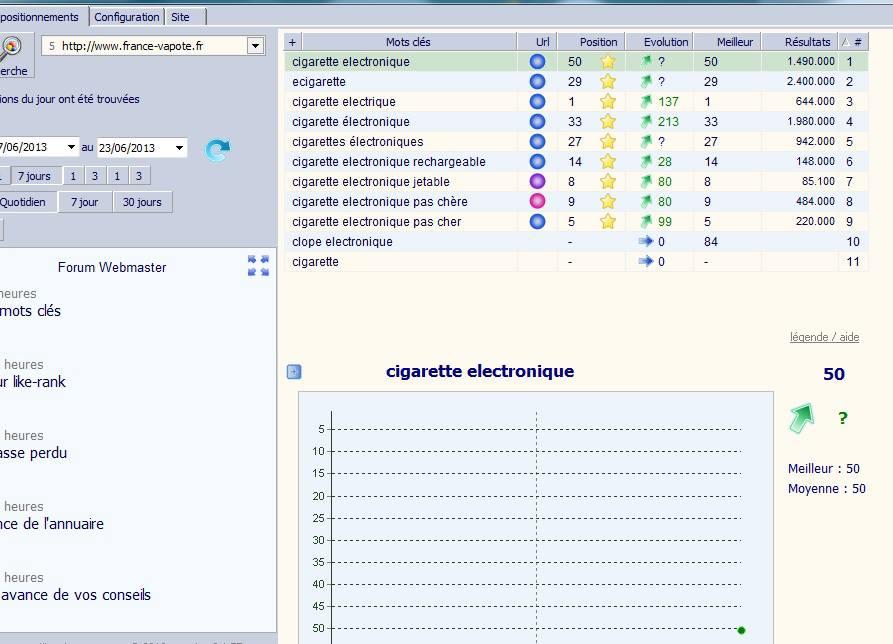893x644 pixels.
Task: Open the site URL dropdown arrow
Action: 256,46
